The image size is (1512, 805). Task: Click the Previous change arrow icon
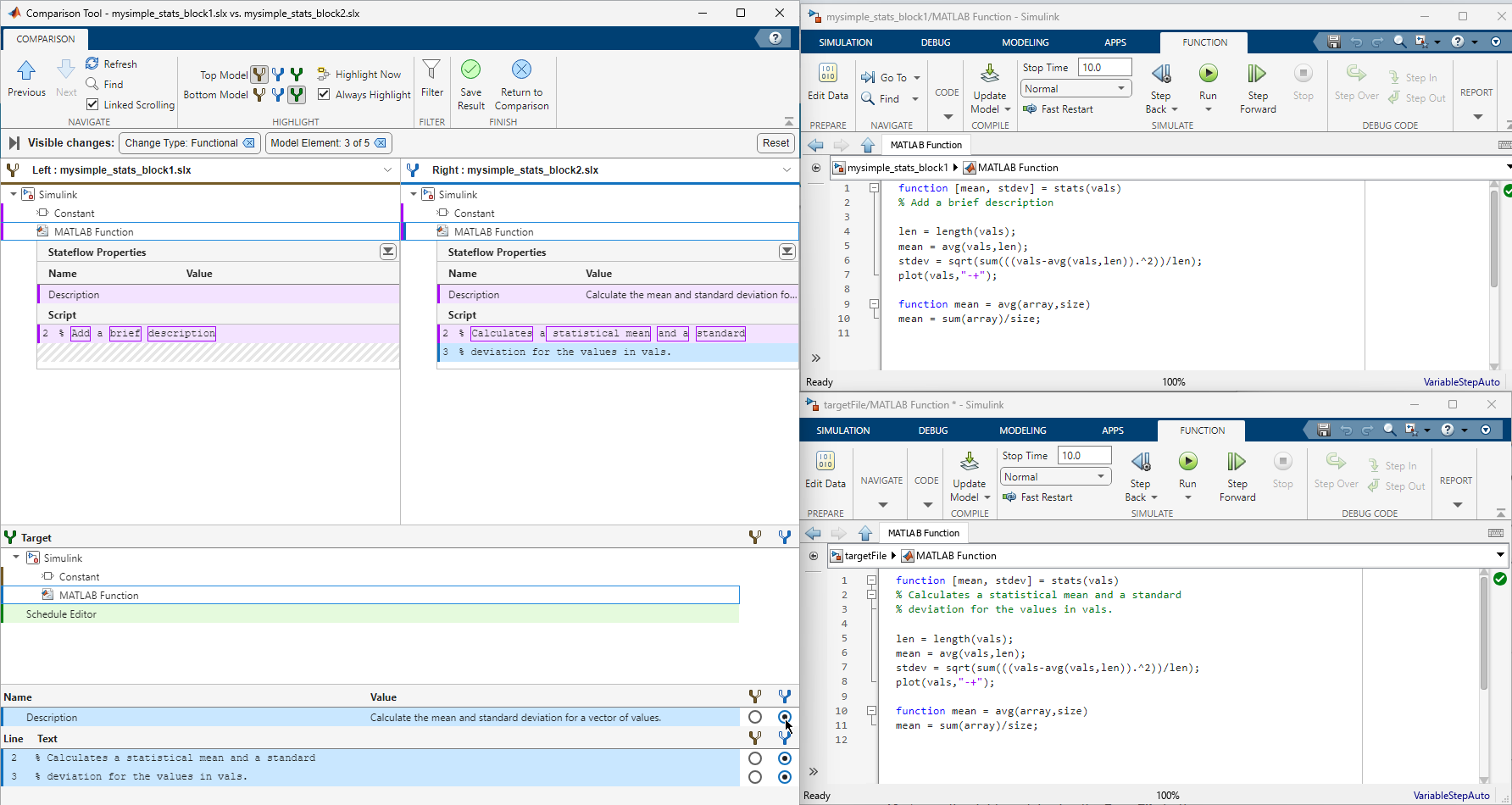pos(26,70)
